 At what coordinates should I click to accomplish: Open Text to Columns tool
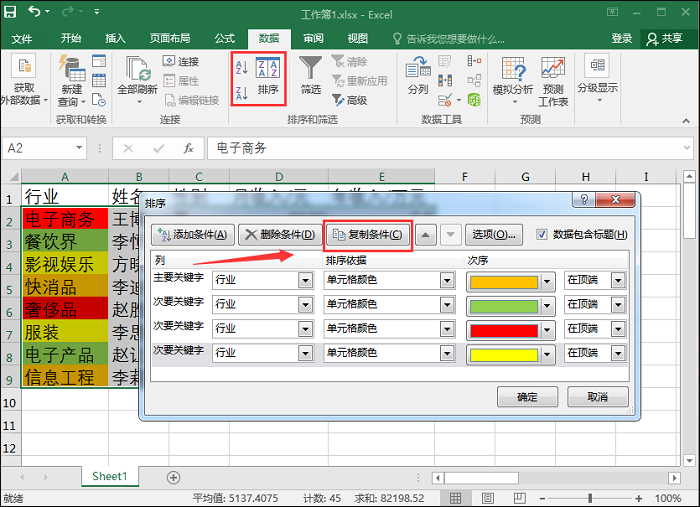tap(418, 76)
